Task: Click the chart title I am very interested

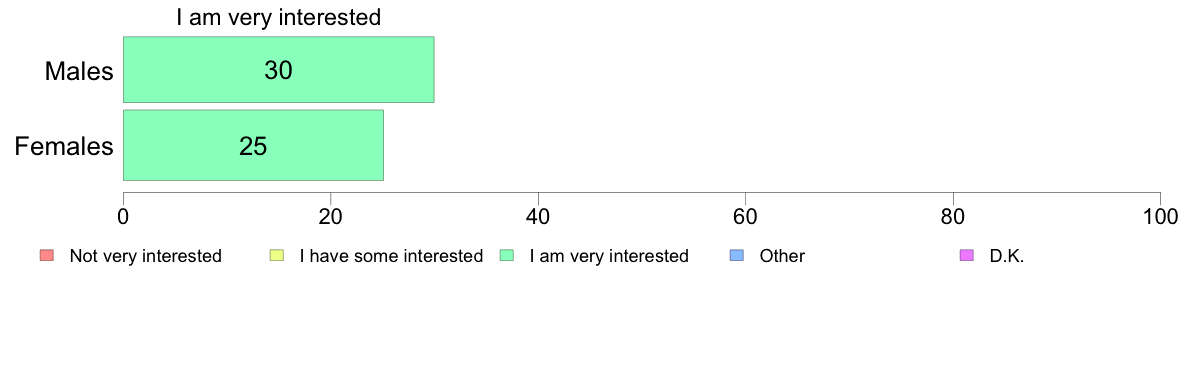Action: (x=279, y=17)
